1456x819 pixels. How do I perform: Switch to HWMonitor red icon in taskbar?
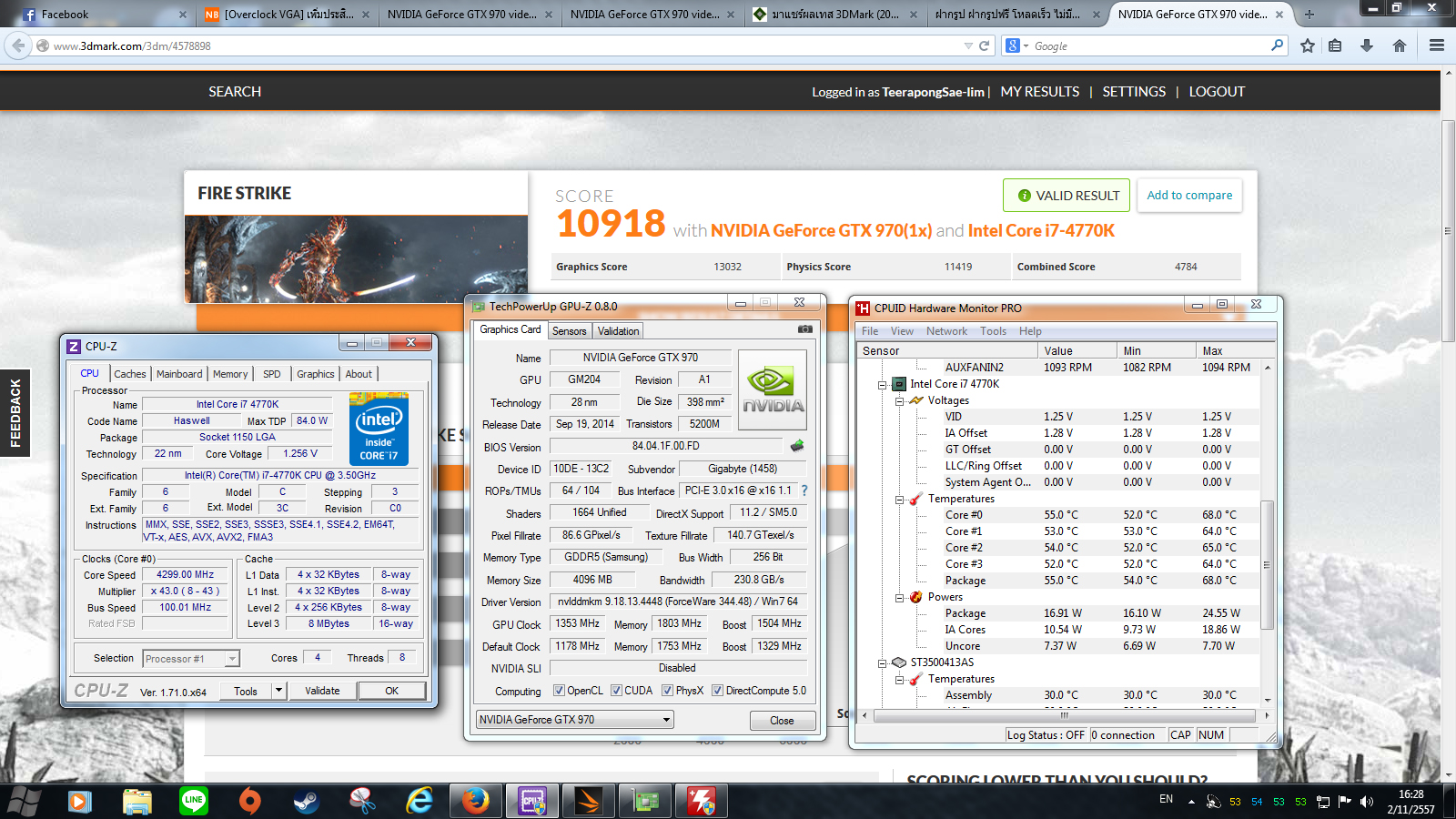[701, 802]
